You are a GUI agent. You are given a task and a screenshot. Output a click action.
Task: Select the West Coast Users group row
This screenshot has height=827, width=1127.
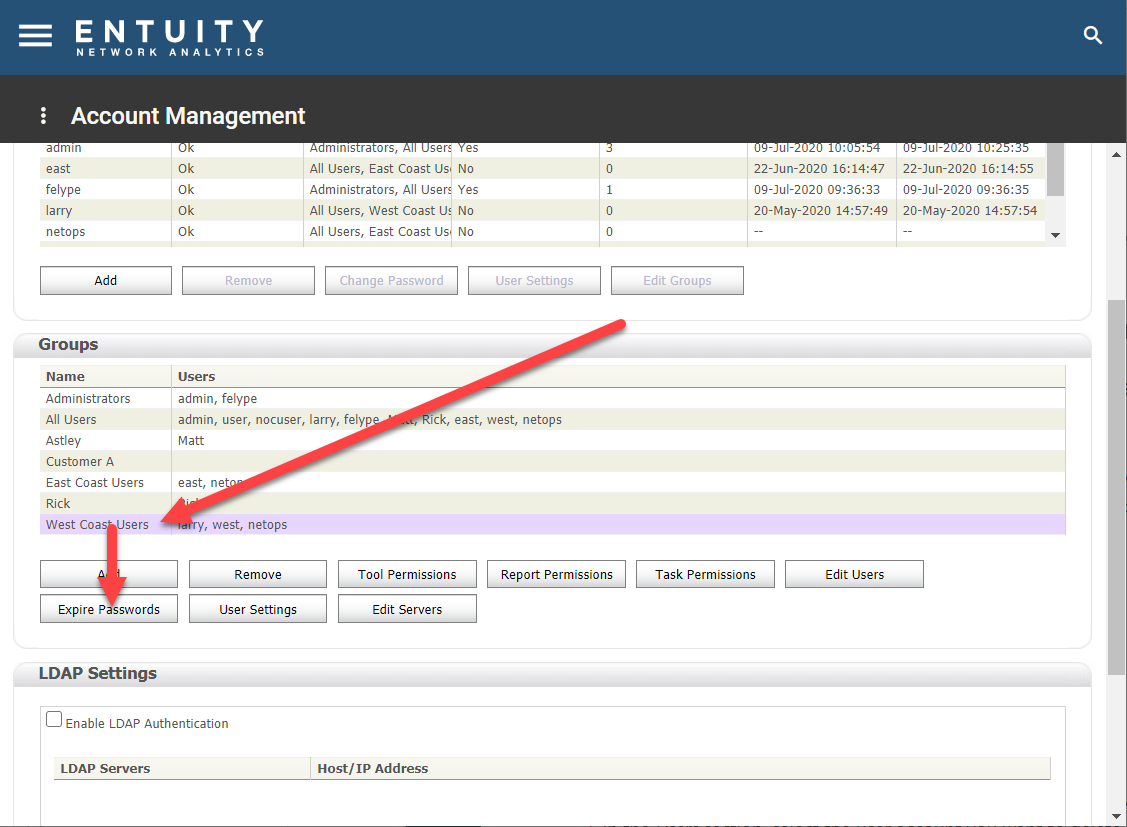[552, 525]
